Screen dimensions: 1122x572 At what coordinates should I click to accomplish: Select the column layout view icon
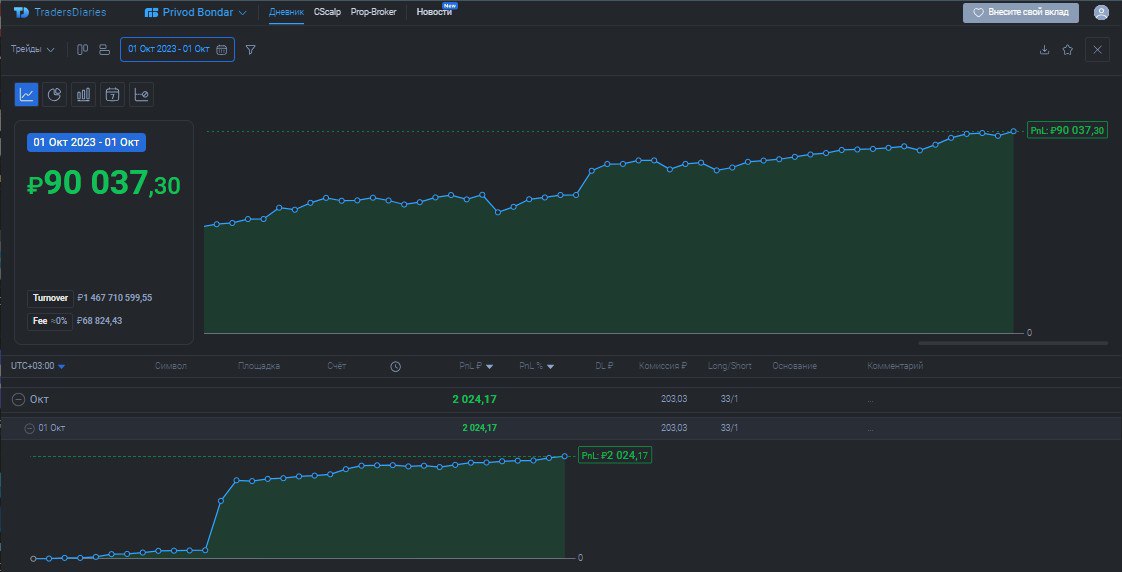pyautogui.click(x=82, y=49)
